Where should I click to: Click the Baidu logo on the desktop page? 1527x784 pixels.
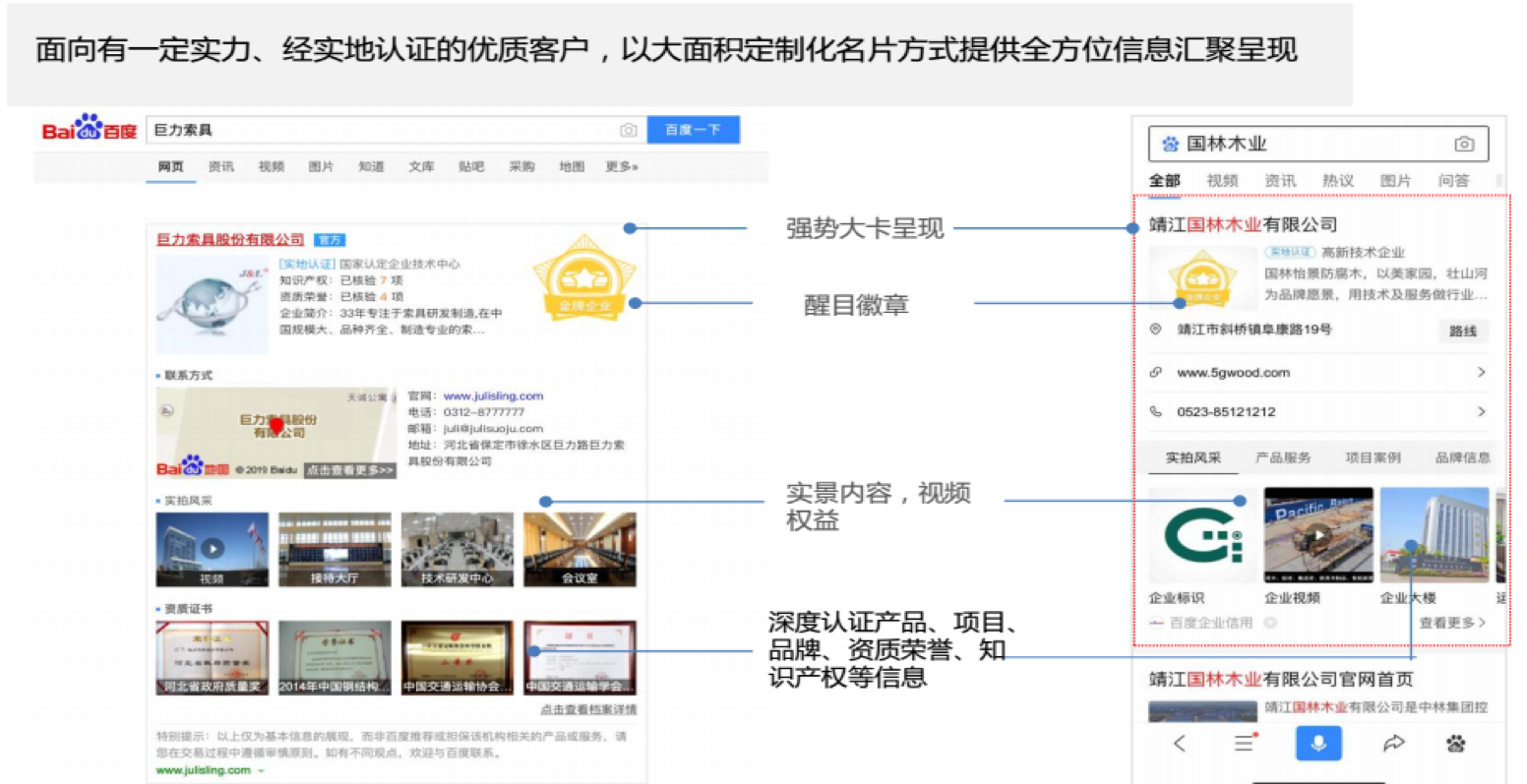pos(89,129)
